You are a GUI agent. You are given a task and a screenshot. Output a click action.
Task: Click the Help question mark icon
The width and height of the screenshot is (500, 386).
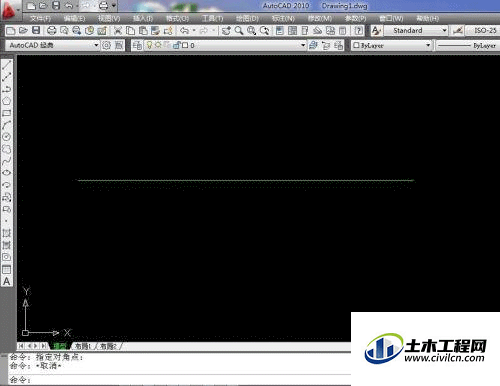358,31
